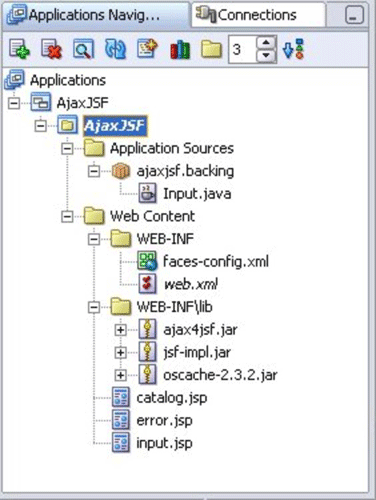376x500 pixels.
Task: Decrease the level spinner value
Action: [266, 55]
